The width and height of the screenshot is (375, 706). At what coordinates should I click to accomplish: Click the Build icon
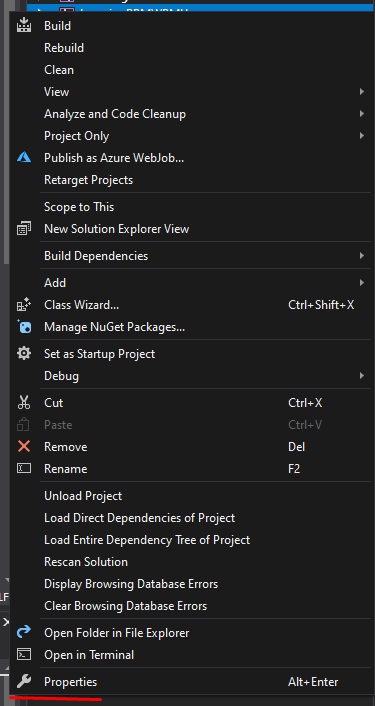(x=24, y=26)
